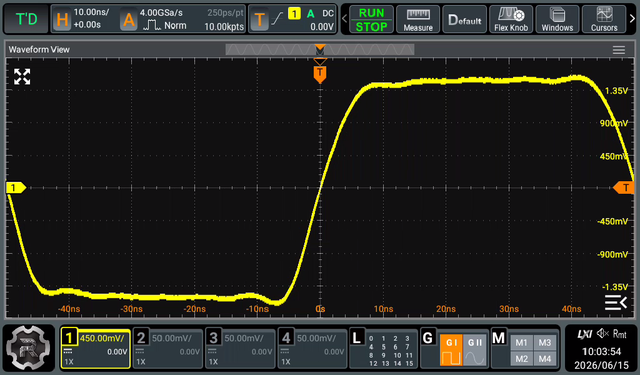
Task: Click the RUN STOP button
Action: point(371,19)
